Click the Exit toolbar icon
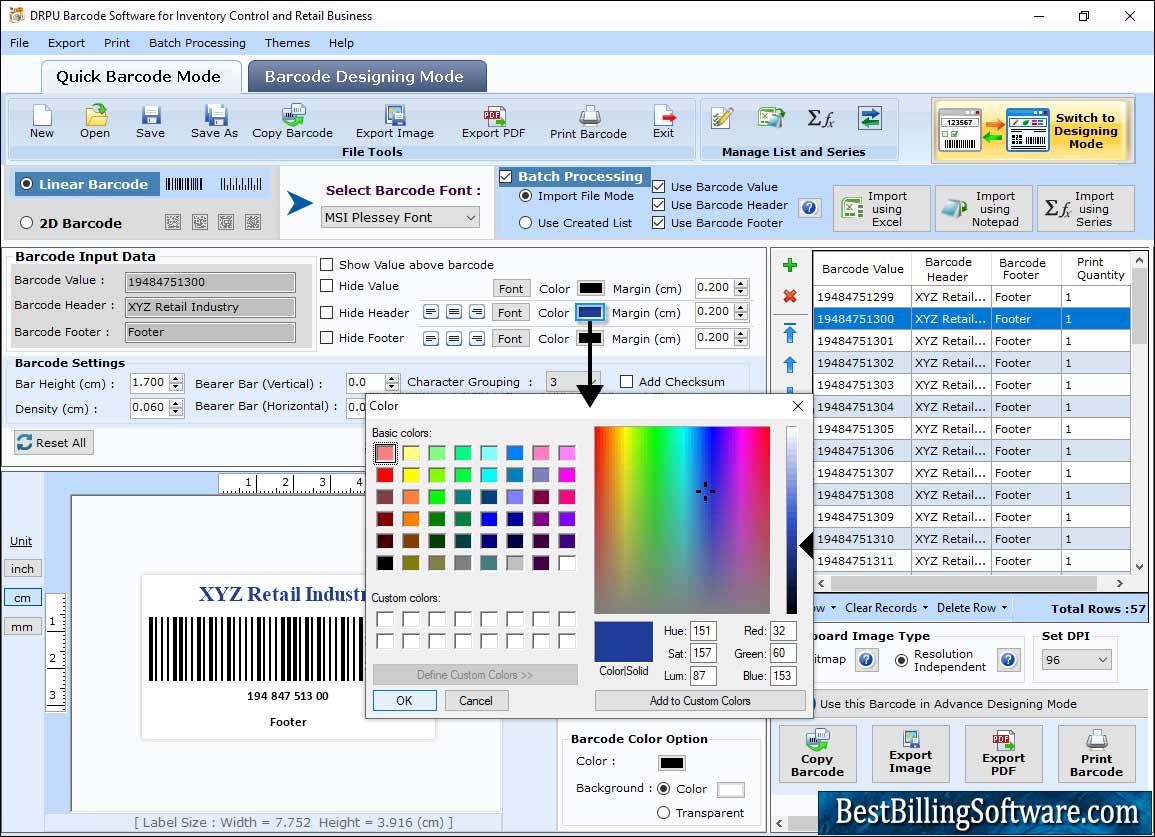Image resolution: width=1155 pixels, height=837 pixels. point(664,121)
